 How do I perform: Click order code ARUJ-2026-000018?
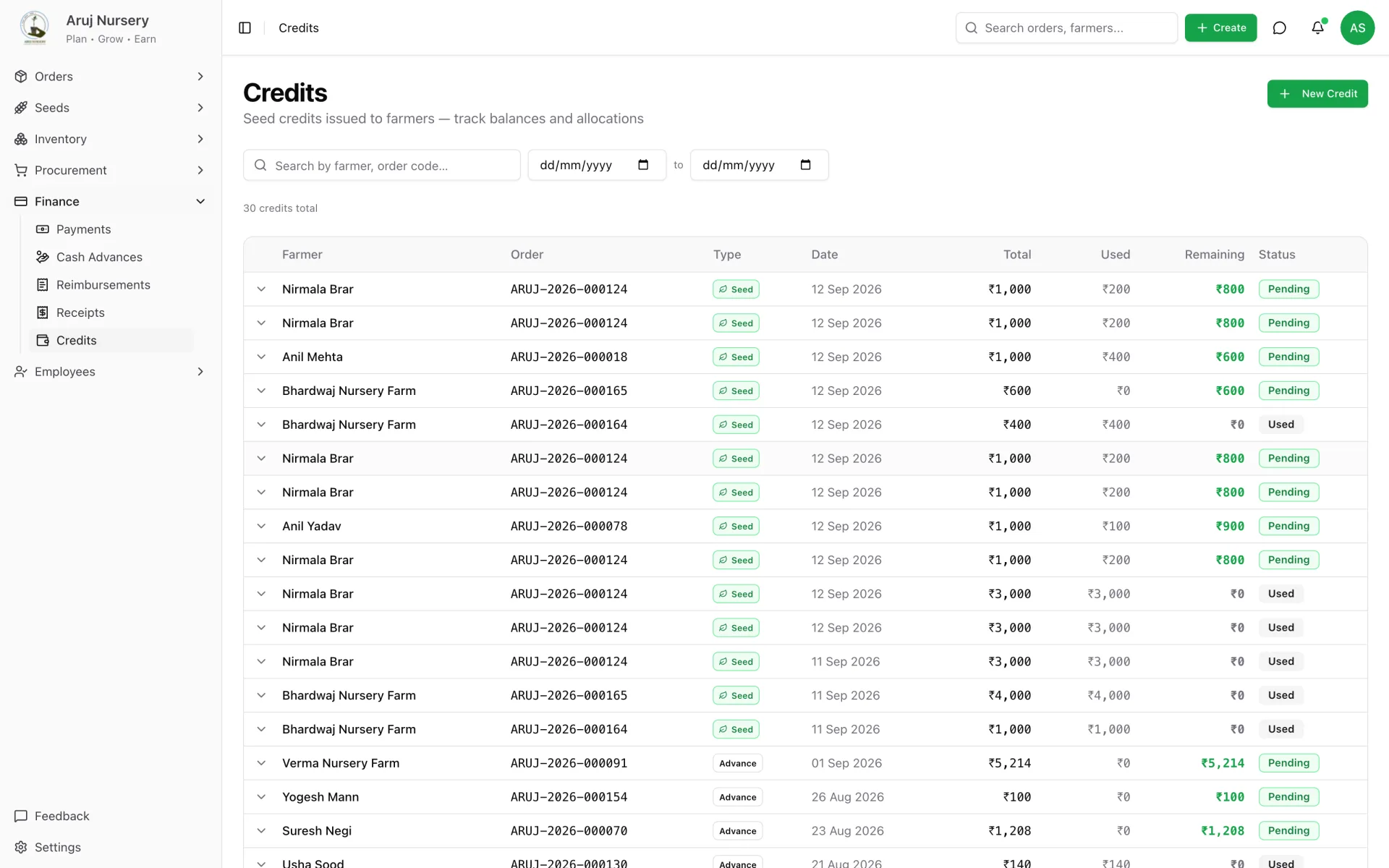pyautogui.click(x=569, y=357)
